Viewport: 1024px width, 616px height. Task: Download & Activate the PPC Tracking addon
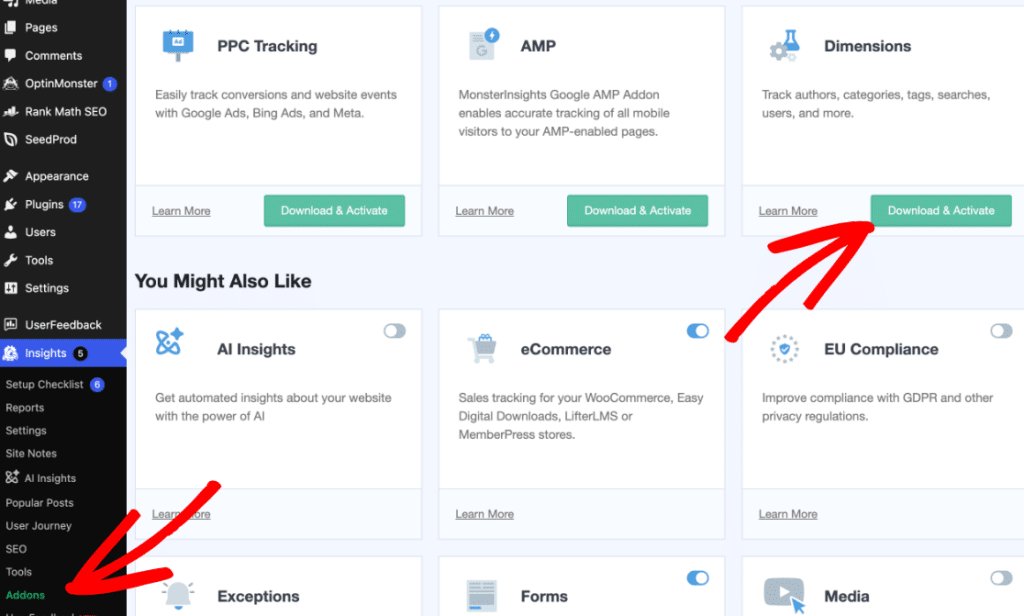334,211
